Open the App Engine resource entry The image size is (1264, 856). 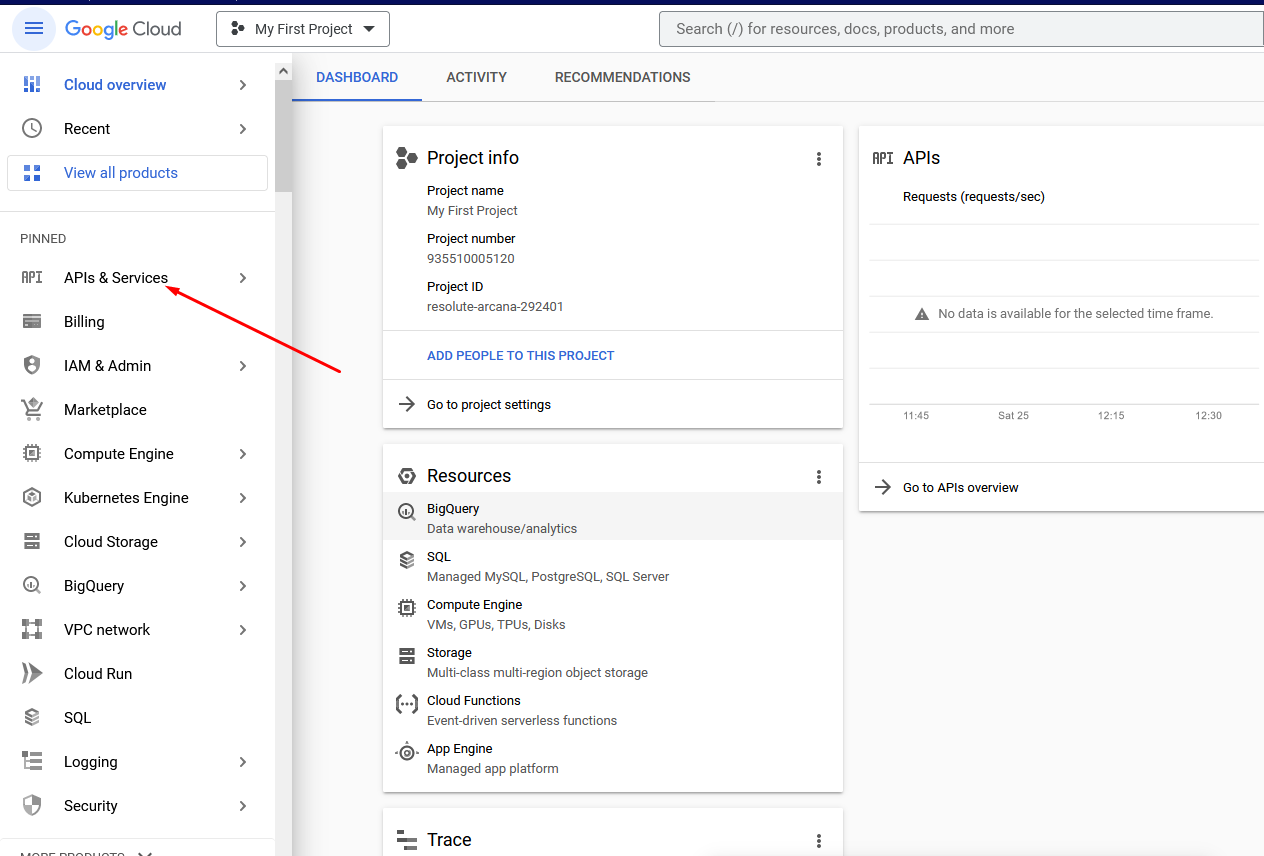point(613,758)
